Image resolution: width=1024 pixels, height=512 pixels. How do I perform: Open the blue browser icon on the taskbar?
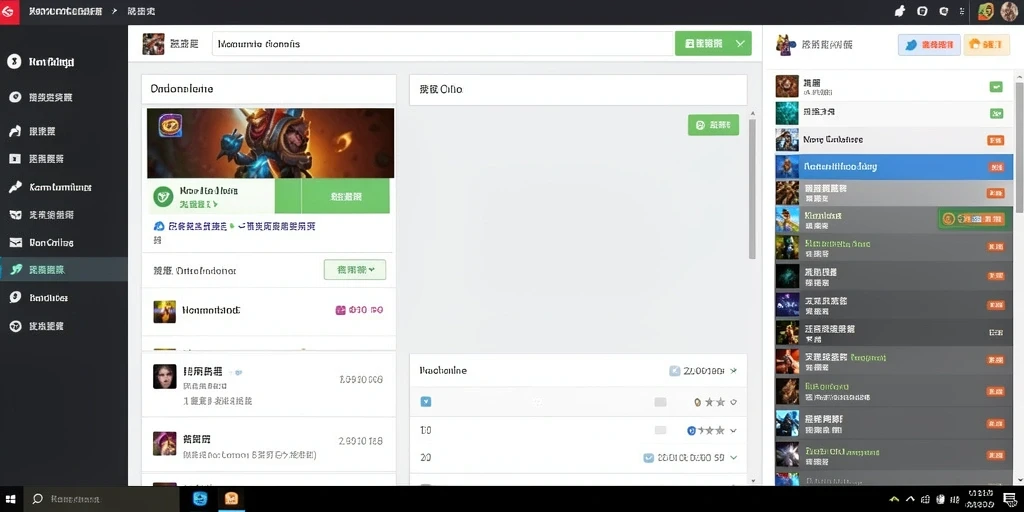coord(200,499)
